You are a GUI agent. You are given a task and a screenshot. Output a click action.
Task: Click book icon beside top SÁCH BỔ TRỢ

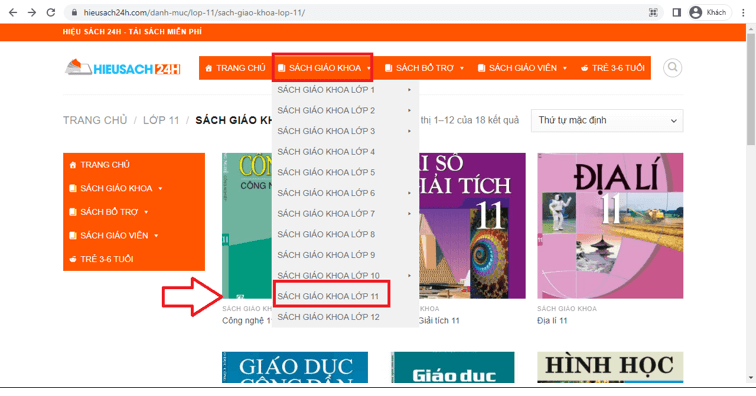[388, 68]
